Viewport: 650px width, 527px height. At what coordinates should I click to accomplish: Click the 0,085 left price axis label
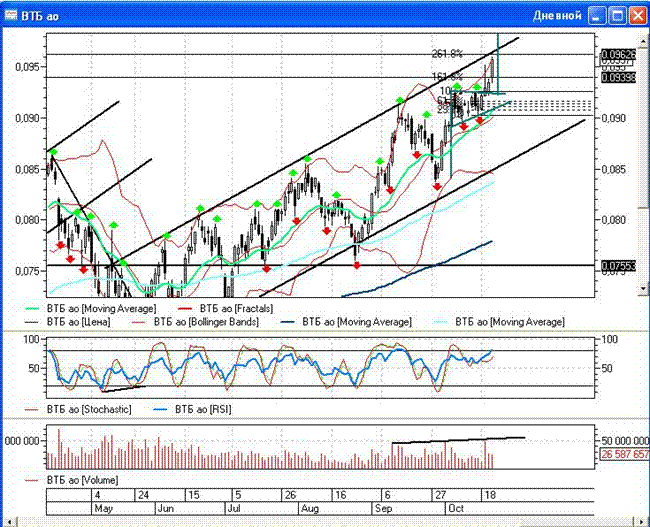click(x=28, y=170)
